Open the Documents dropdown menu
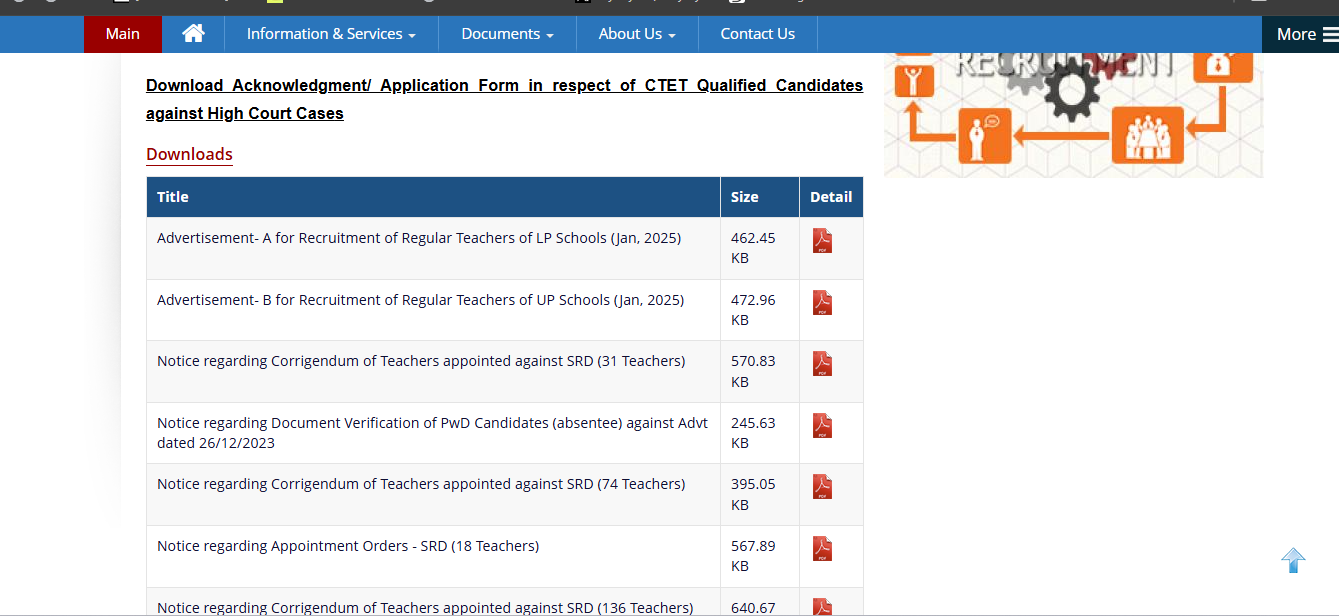 (x=506, y=33)
